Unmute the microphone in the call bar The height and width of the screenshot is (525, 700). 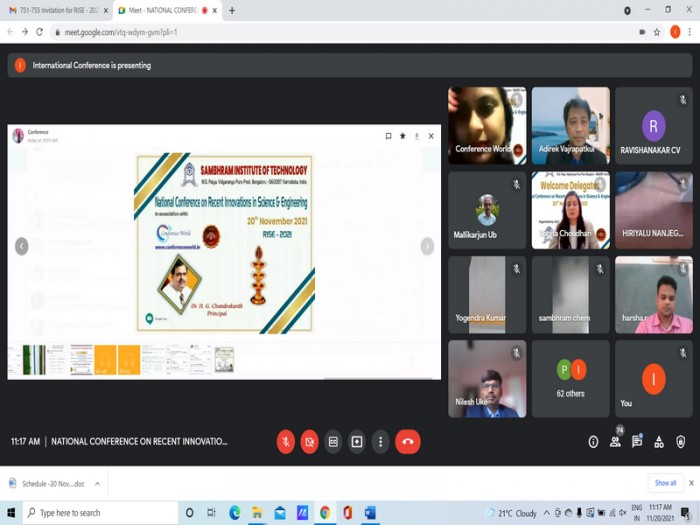286,441
